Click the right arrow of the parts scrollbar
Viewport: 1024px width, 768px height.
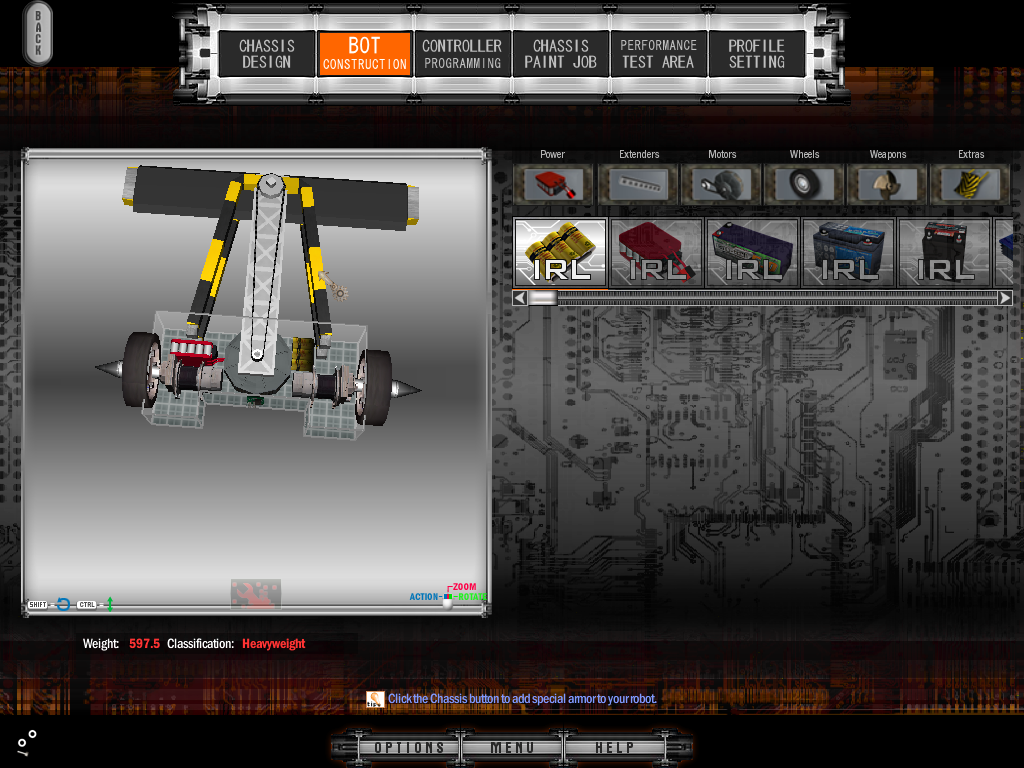1005,298
